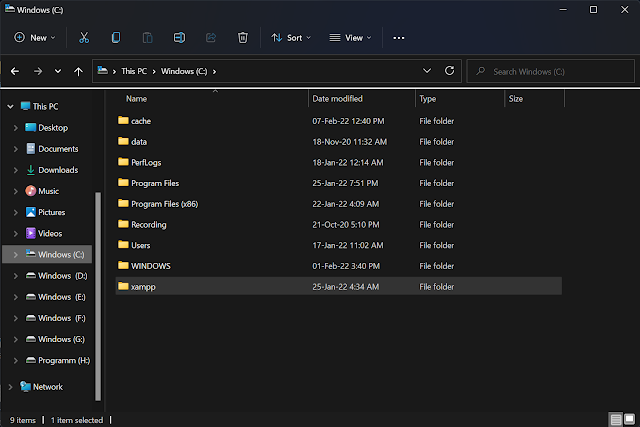Collapse the This PC tree node
This screenshot has height=427, width=640.
pos(11,107)
